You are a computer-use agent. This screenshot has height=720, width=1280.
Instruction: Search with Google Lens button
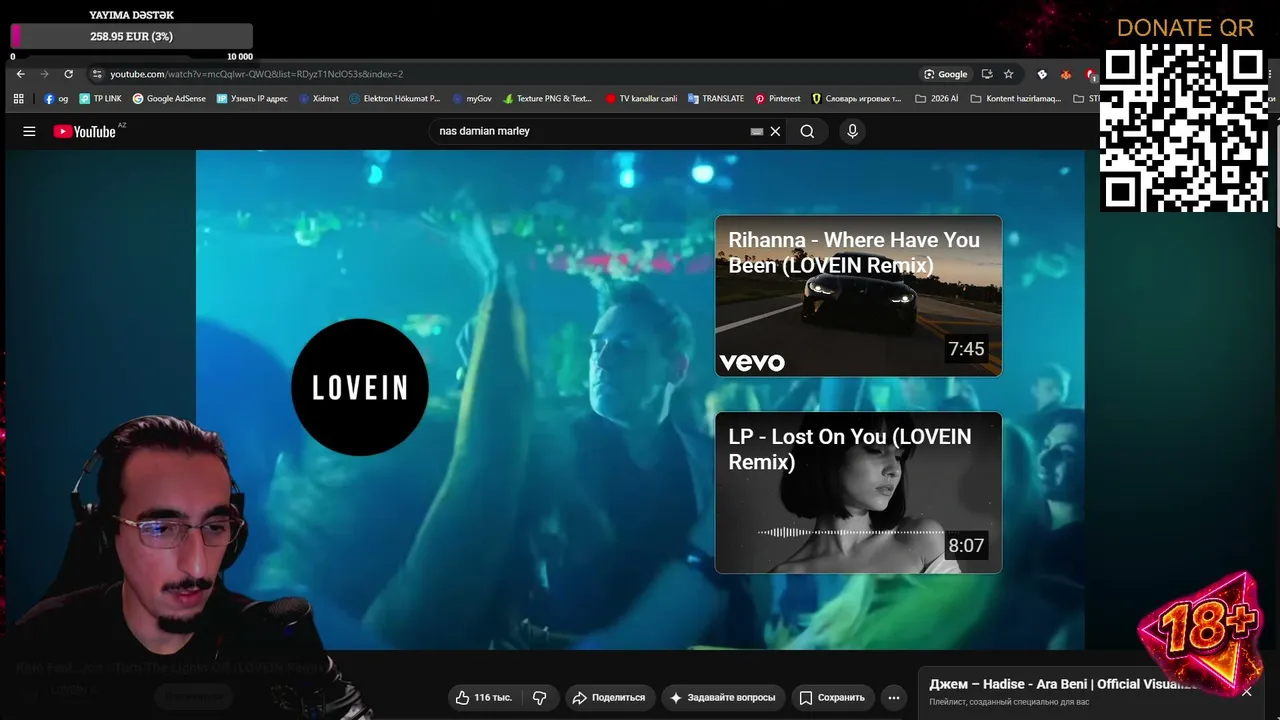946,74
